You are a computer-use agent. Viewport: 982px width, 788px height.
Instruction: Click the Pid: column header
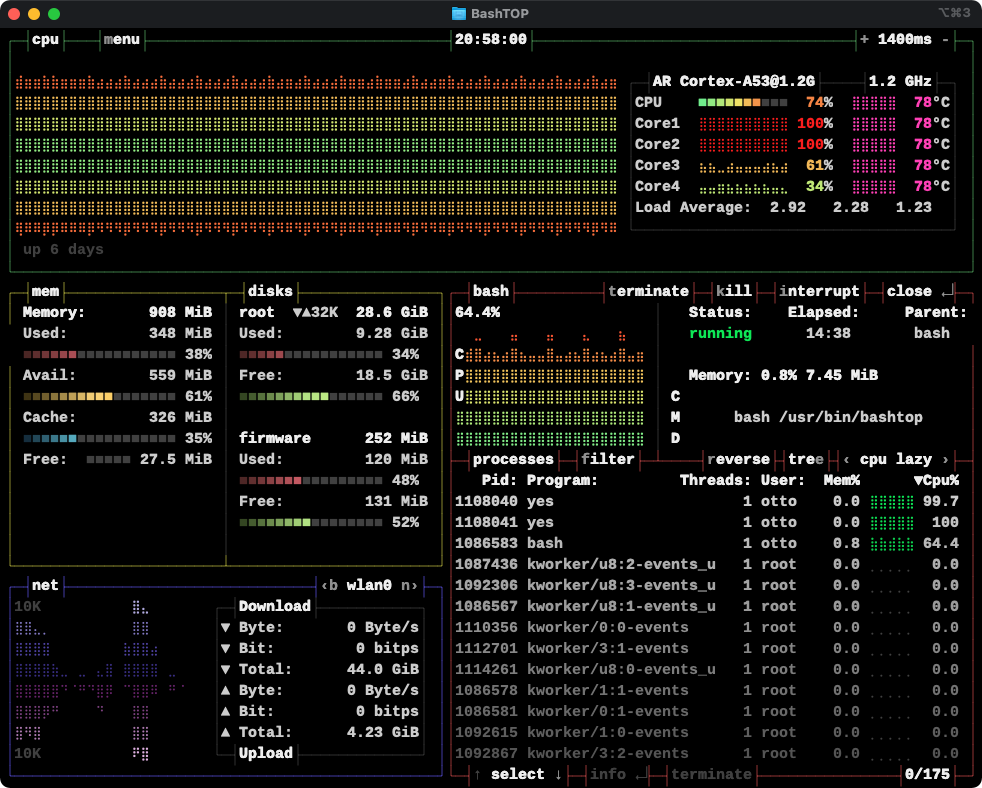click(x=499, y=480)
